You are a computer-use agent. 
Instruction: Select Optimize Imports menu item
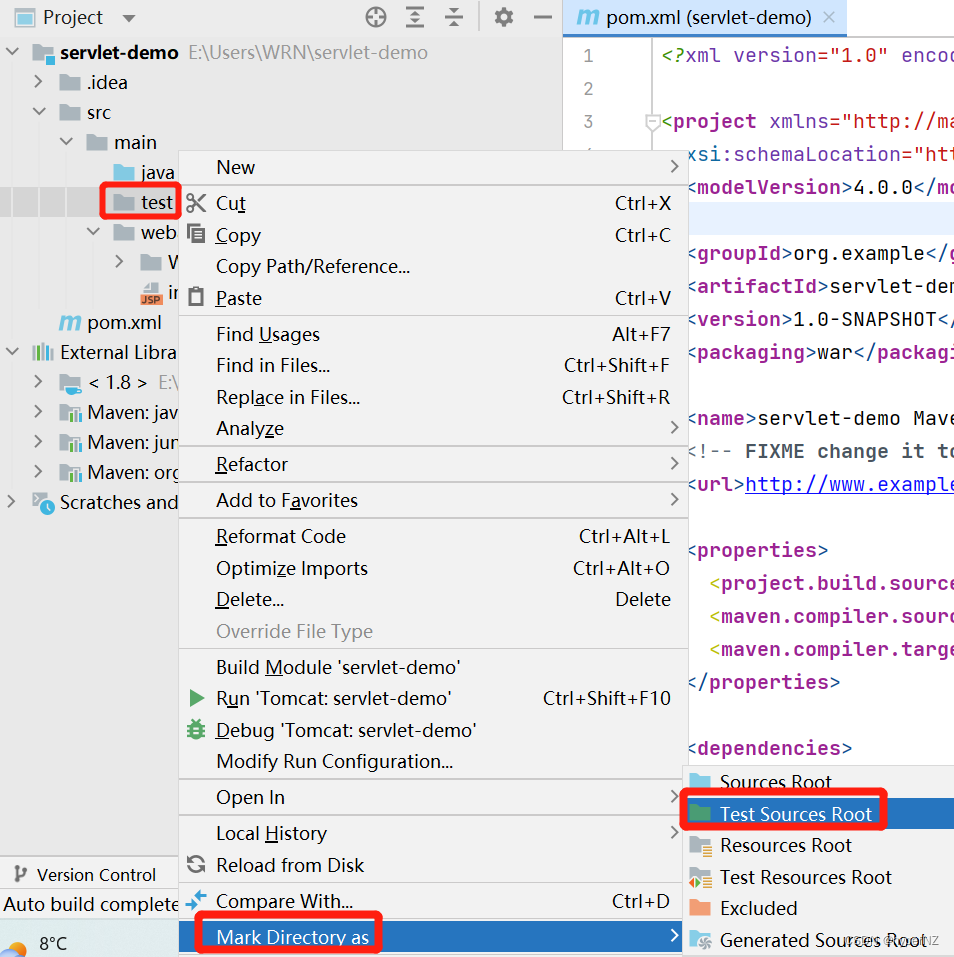[433, 568]
